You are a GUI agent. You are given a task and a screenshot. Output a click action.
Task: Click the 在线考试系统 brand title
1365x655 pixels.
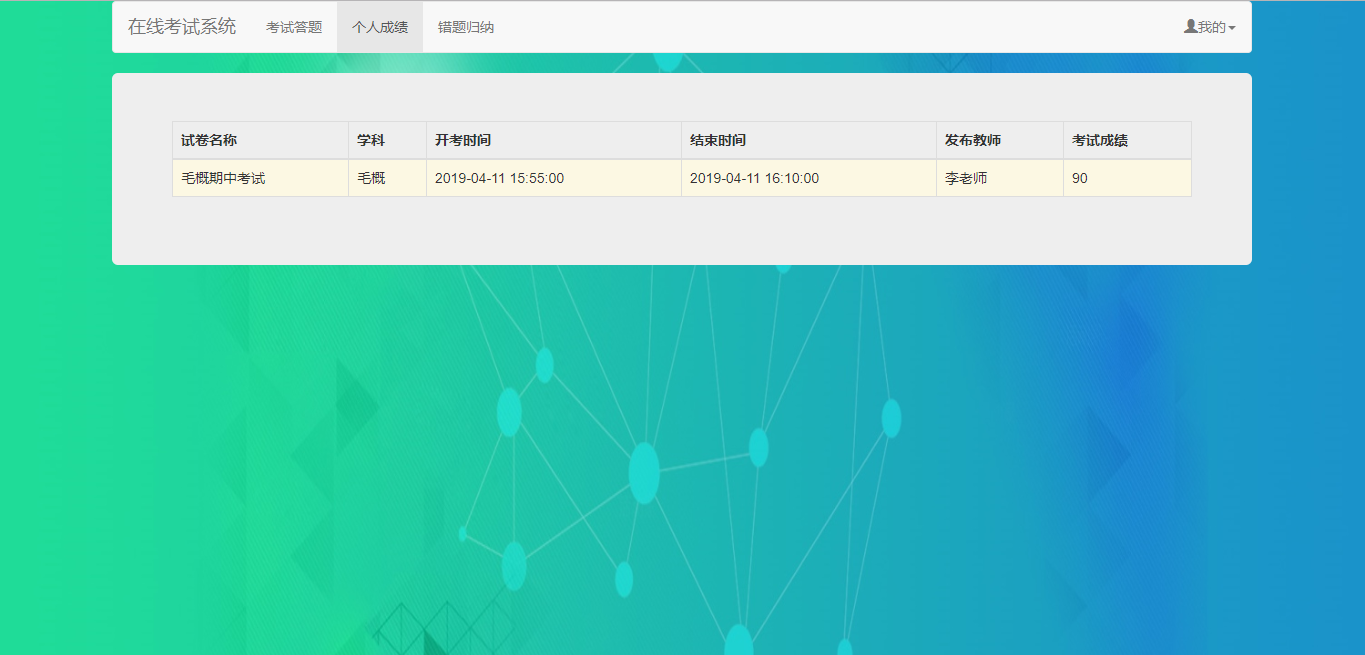pos(182,27)
